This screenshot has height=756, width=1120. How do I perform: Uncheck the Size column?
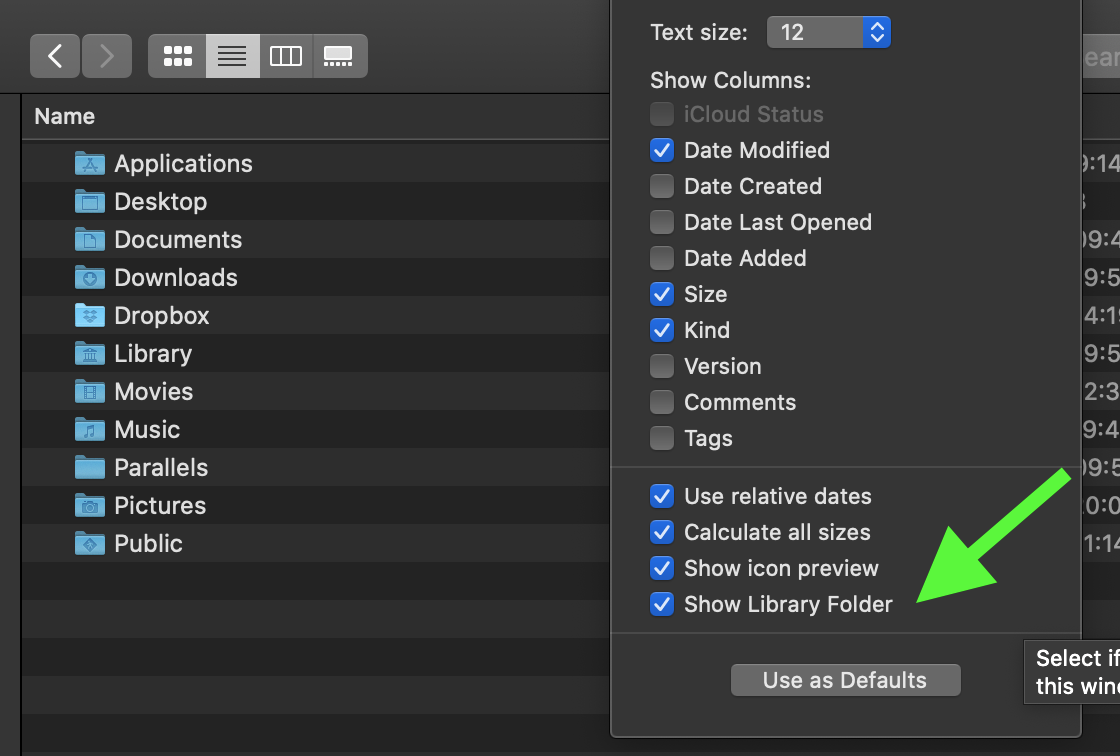[x=662, y=294]
